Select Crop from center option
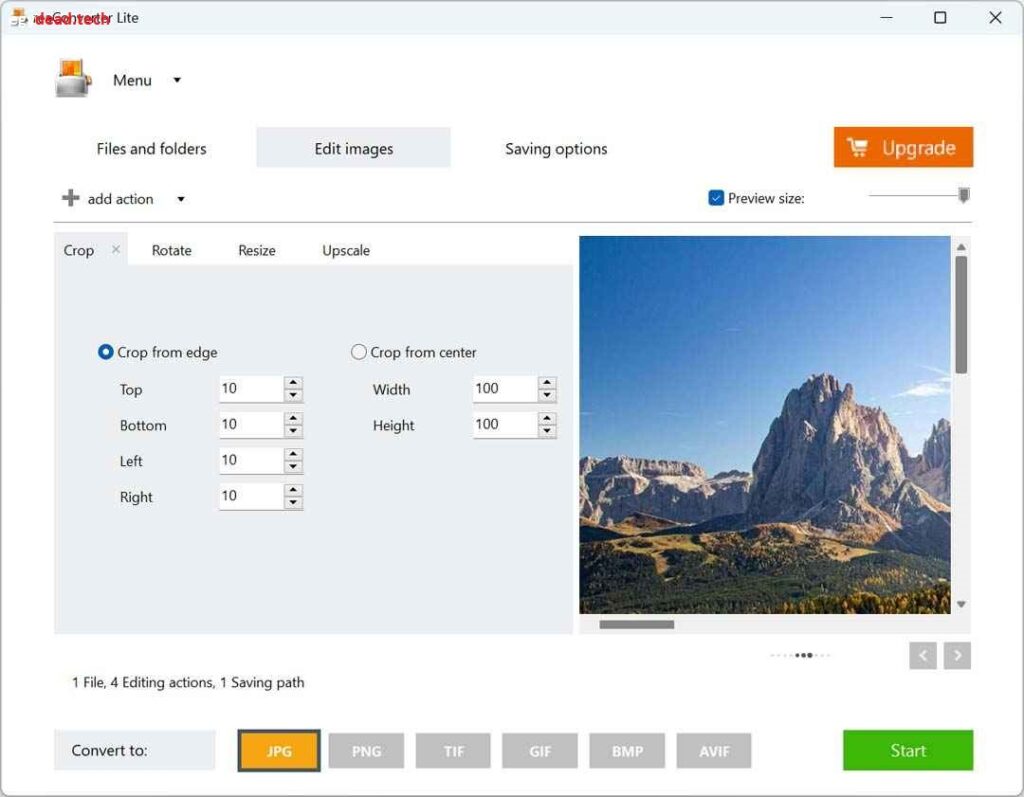1024x797 pixels. point(358,352)
